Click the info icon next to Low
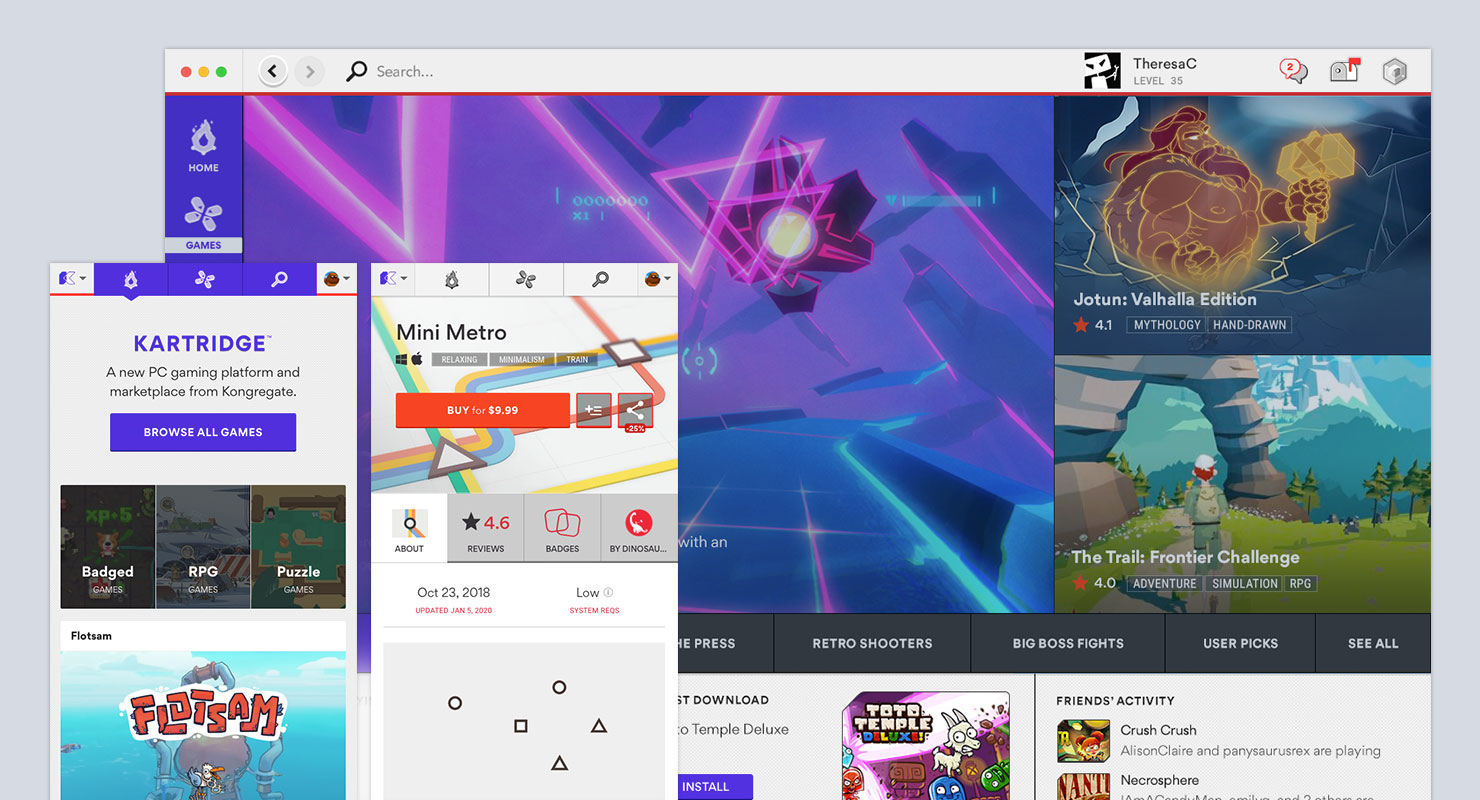The width and height of the screenshot is (1480, 800). point(608,592)
